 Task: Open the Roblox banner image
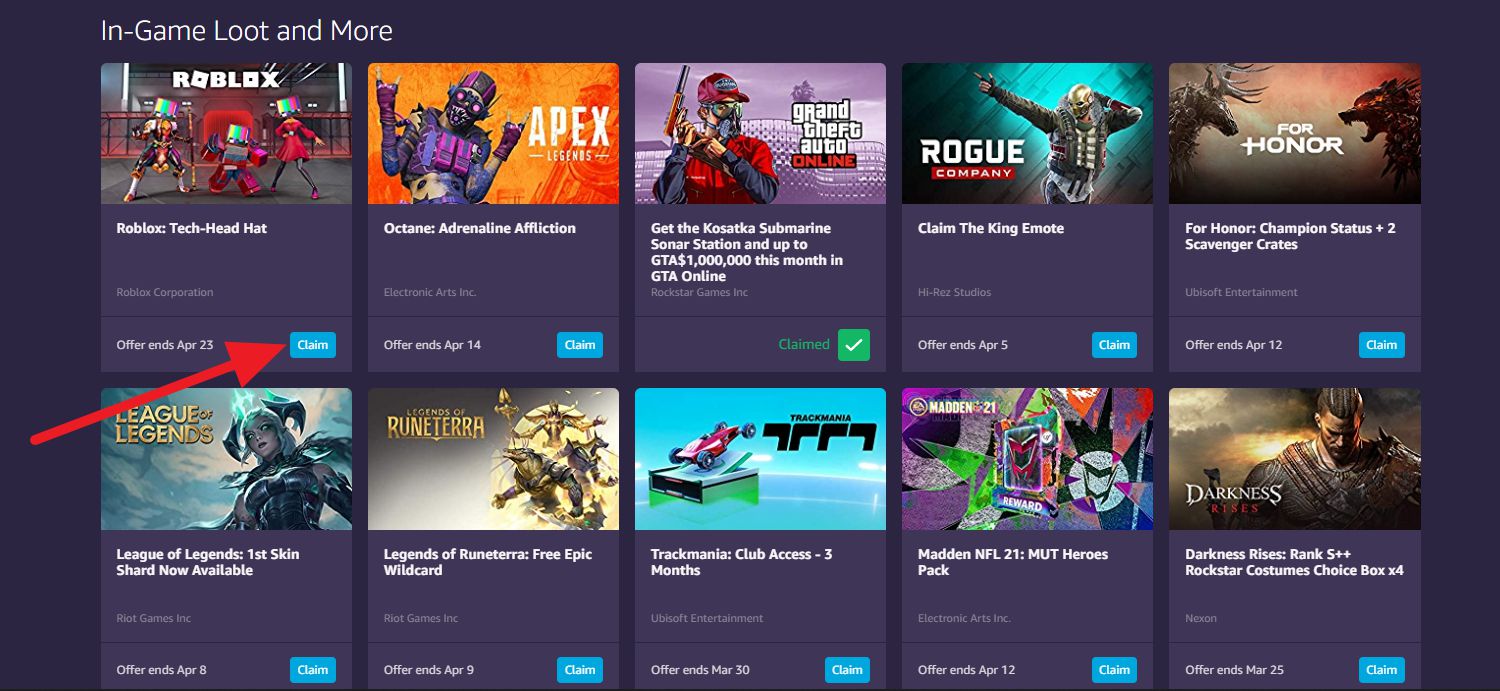tap(226, 134)
